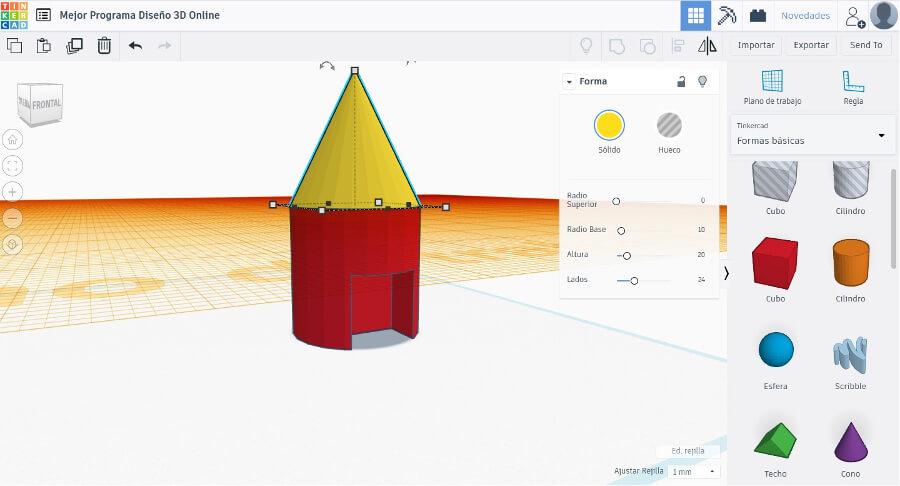900x486 pixels.
Task: Toggle the lock on Forma panel
Action: click(681, 81)
